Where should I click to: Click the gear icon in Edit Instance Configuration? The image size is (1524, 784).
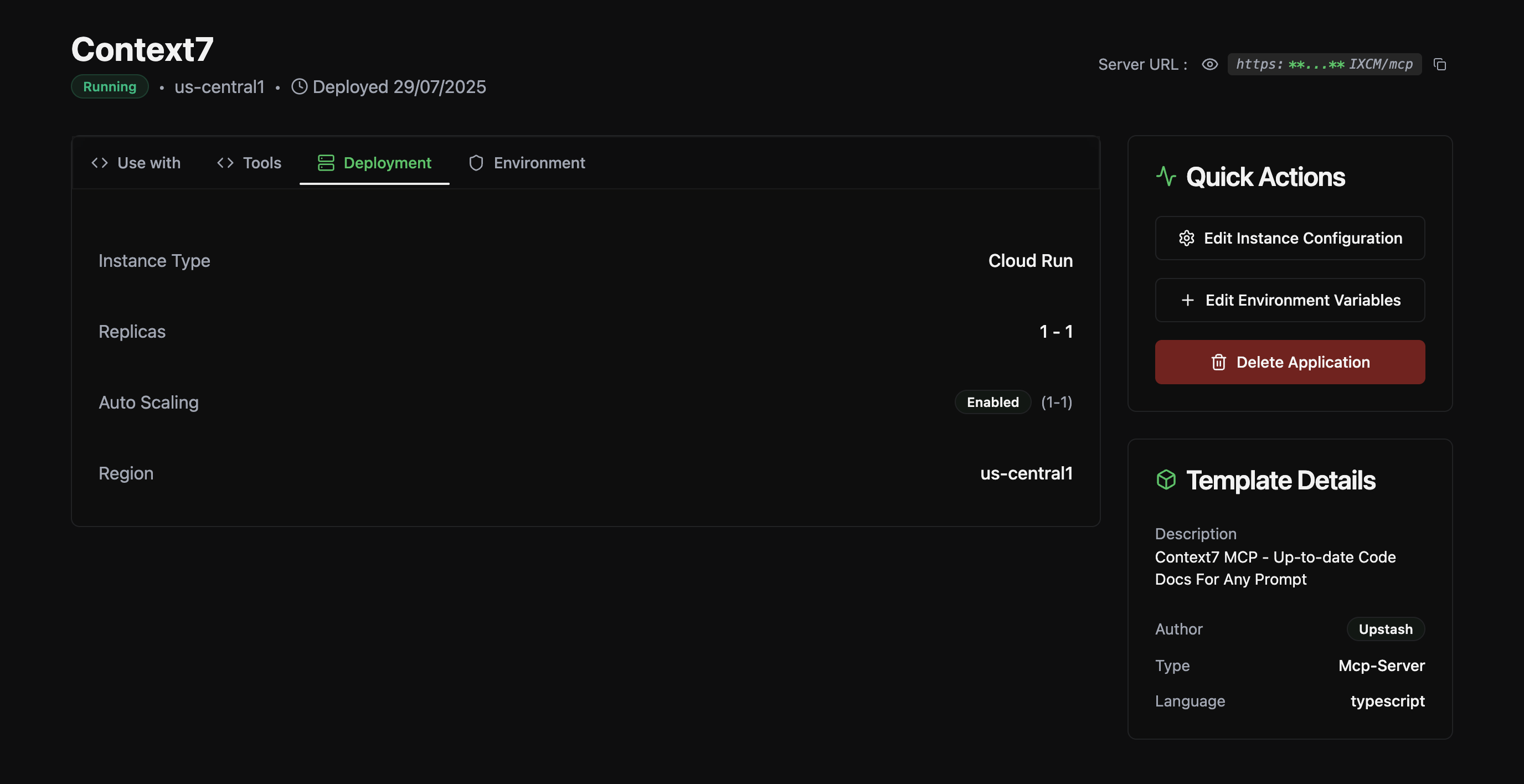(1186, 238)
